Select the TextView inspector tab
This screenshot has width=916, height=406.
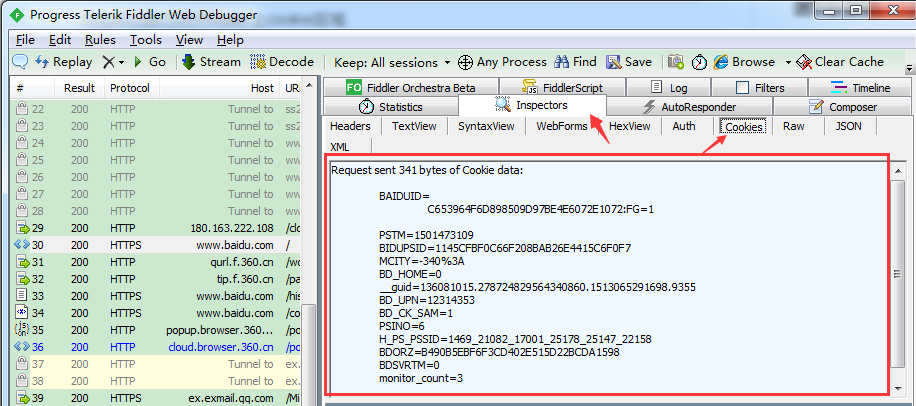click(x=414, y=126)
